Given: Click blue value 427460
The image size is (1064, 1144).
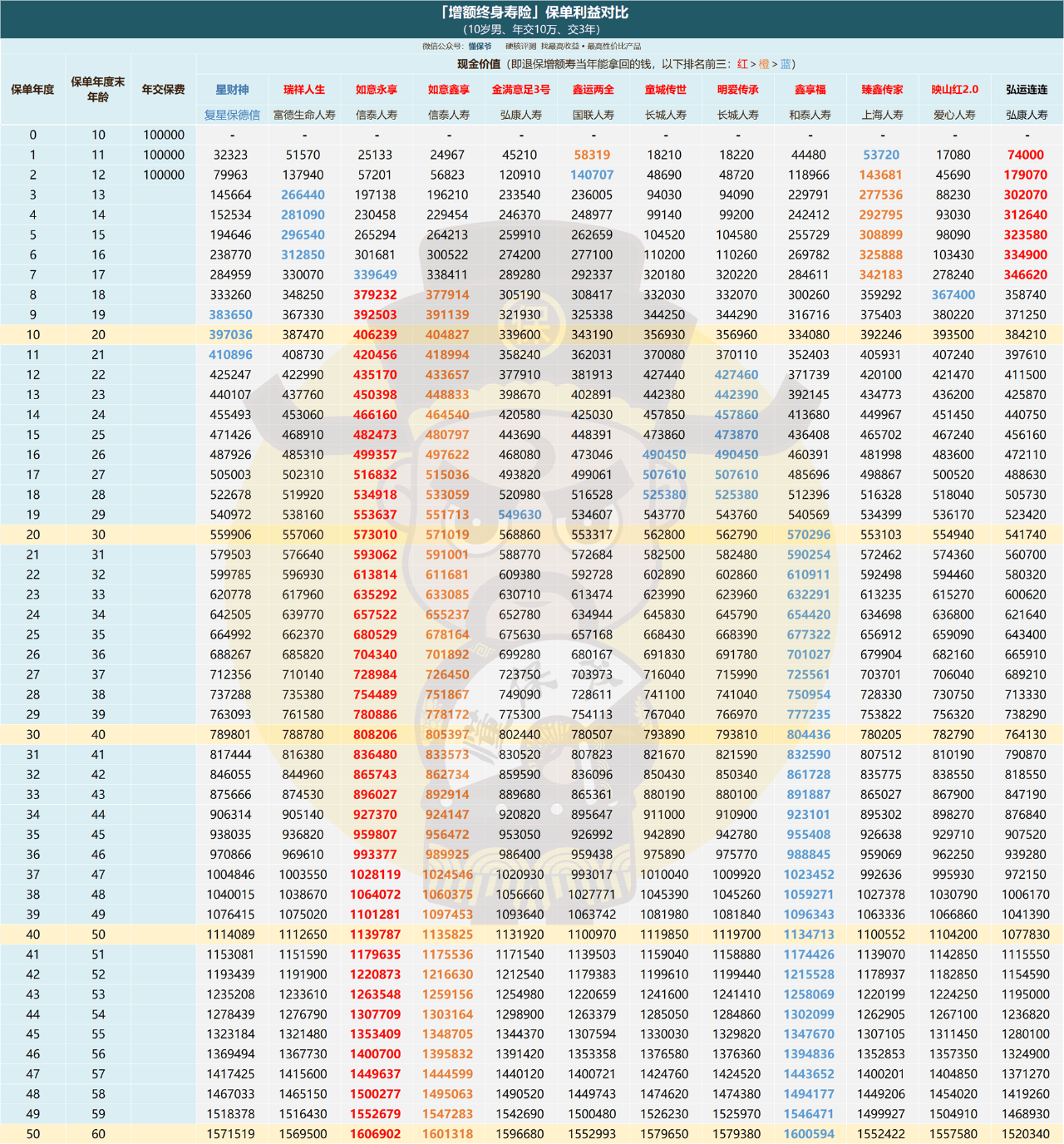Looking at the screenshot, I should (x=736, y=375).
